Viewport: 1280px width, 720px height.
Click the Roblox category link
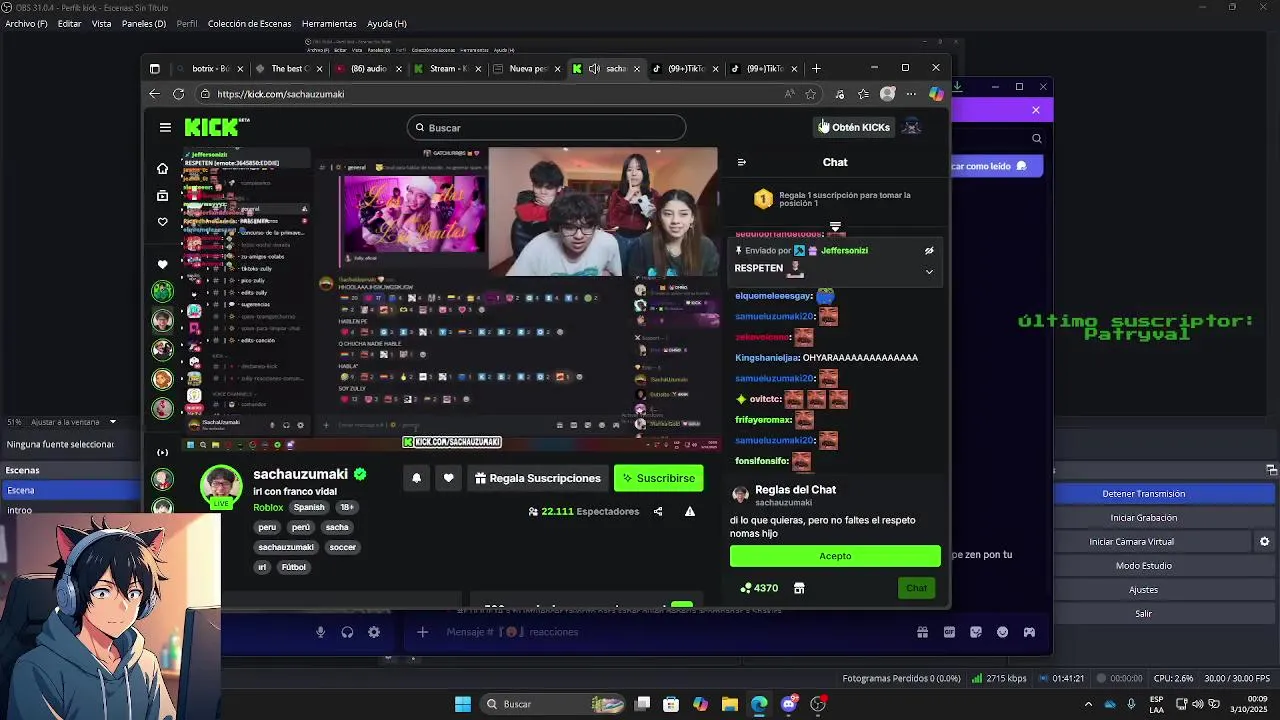point(268,508)
